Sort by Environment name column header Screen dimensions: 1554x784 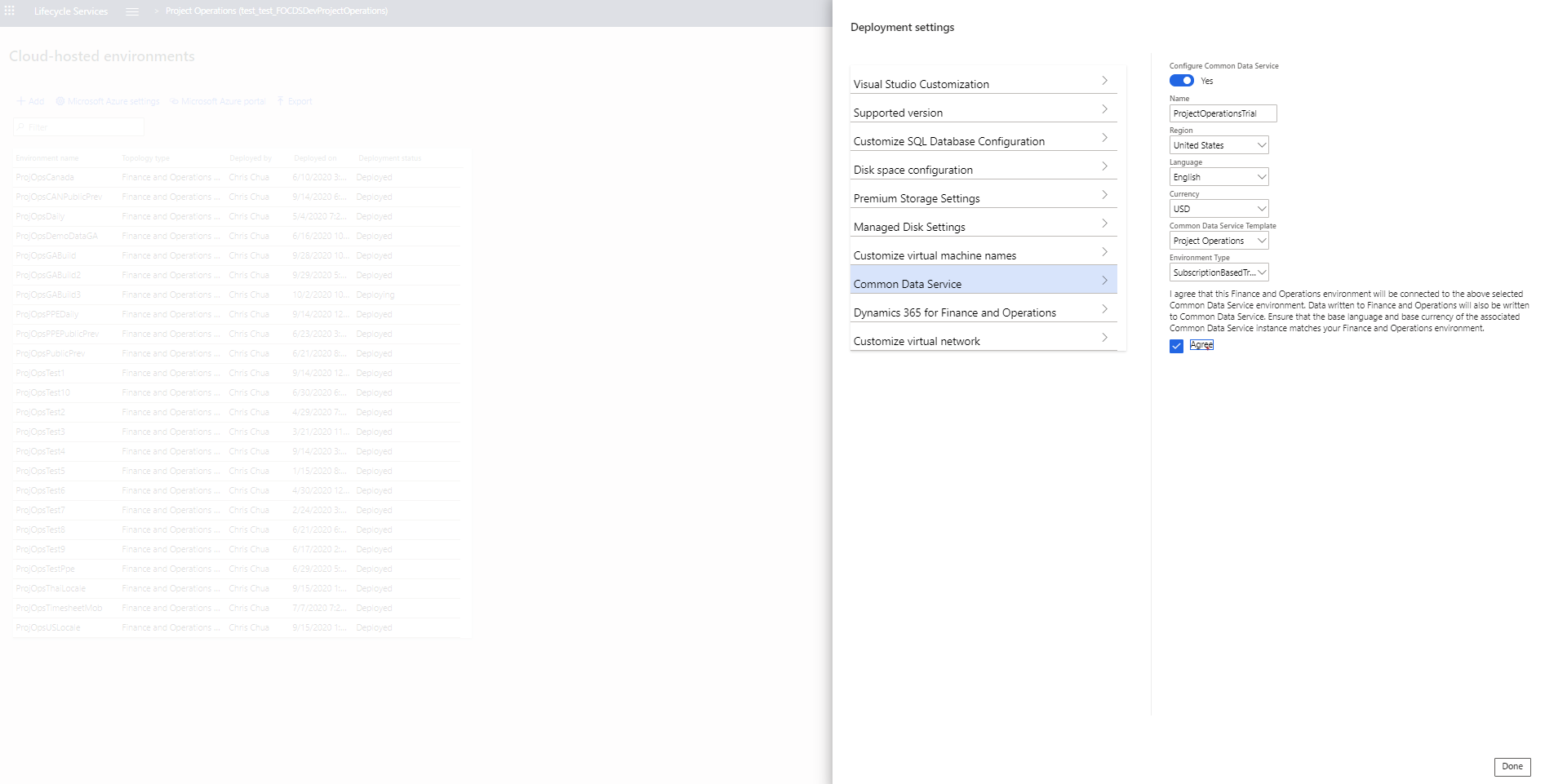coord(47,158)
